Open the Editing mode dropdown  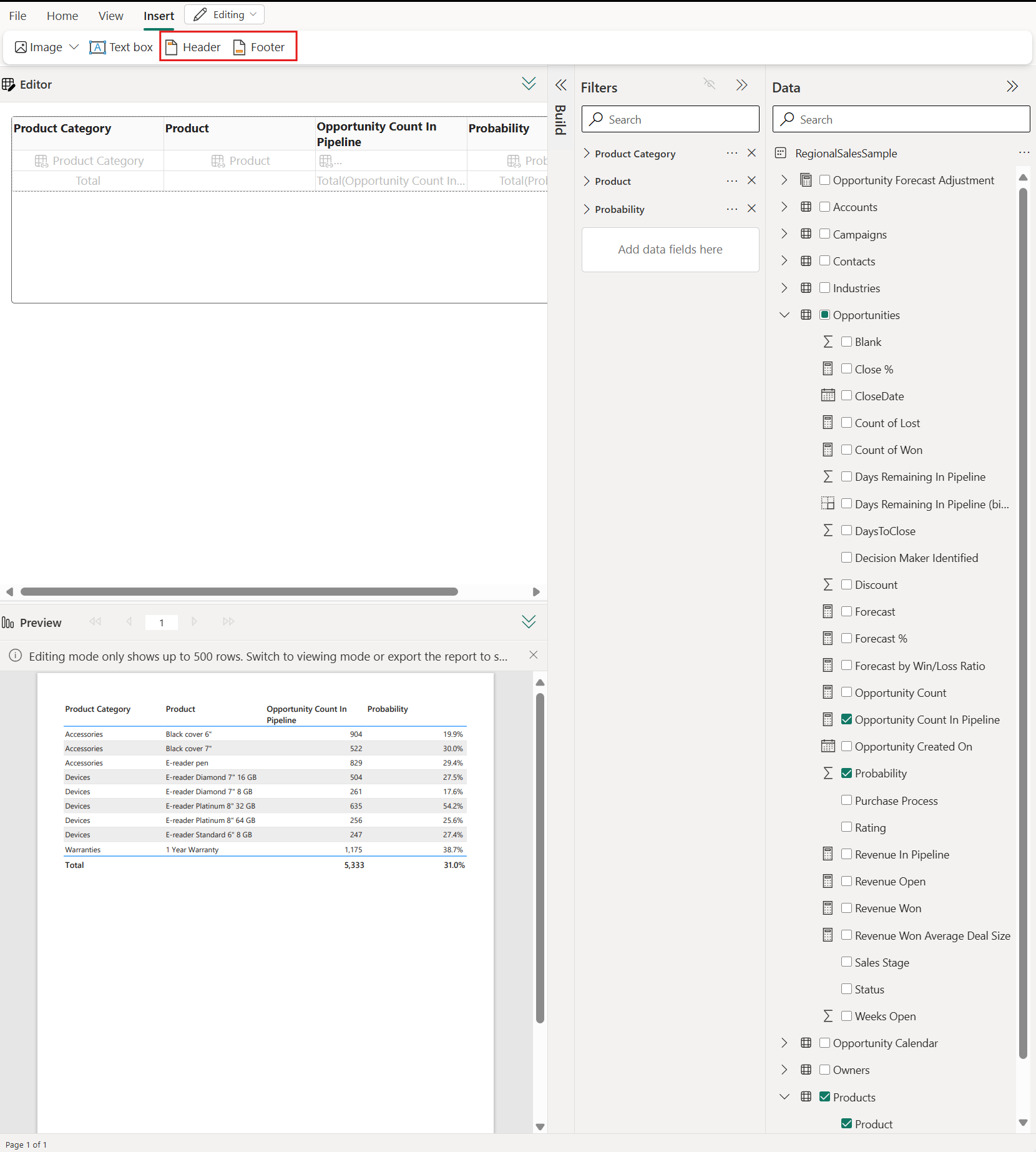pyautogui.click(x=225, y=14)
